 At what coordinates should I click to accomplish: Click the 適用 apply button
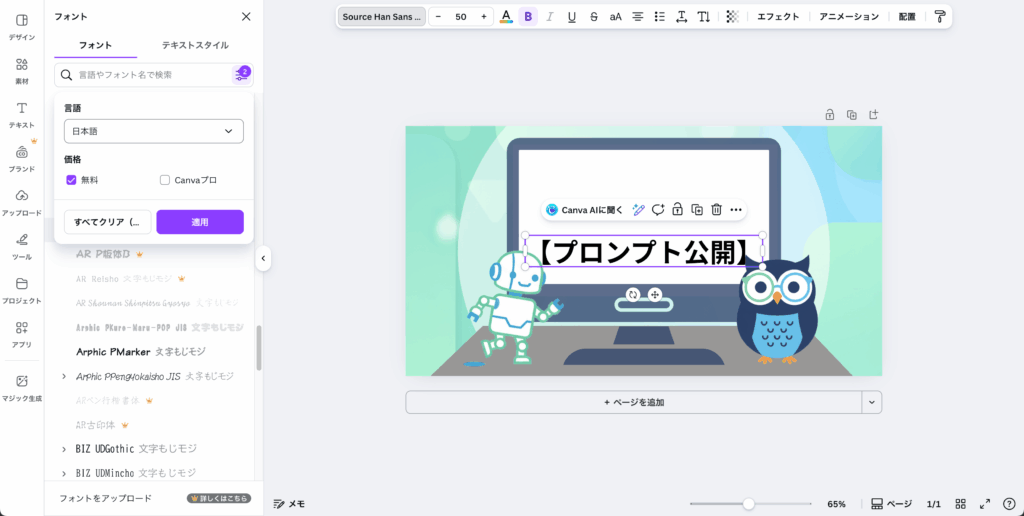200,222
